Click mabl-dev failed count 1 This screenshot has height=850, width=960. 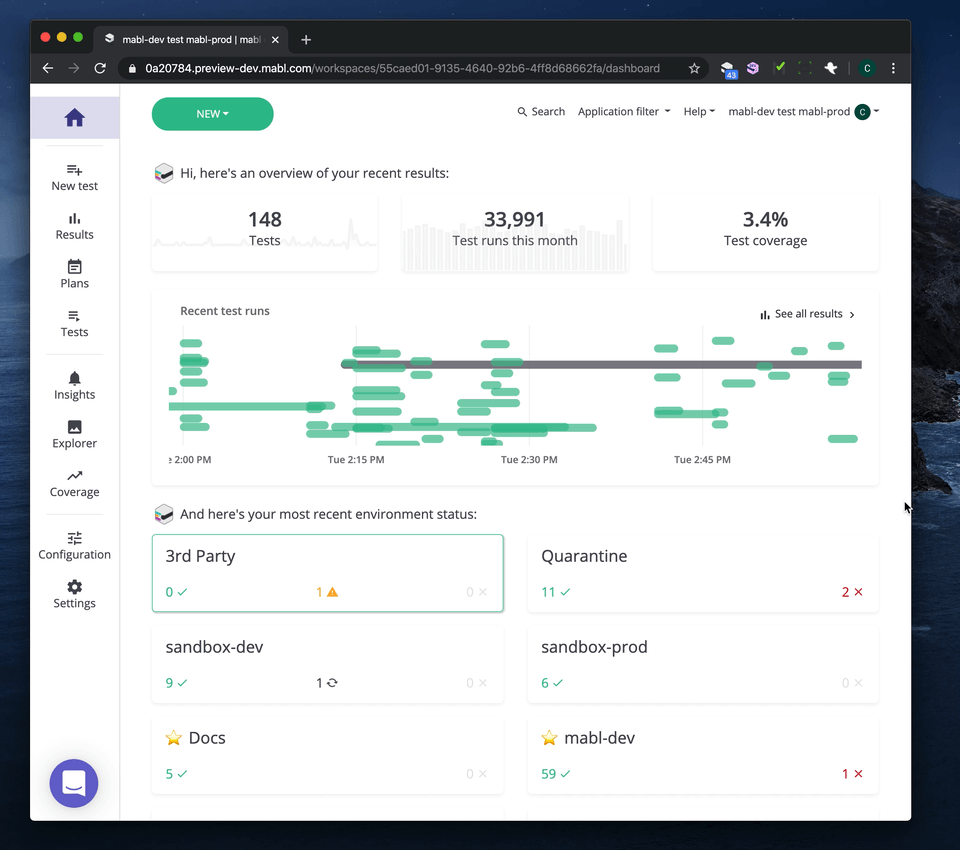[852, 774]
